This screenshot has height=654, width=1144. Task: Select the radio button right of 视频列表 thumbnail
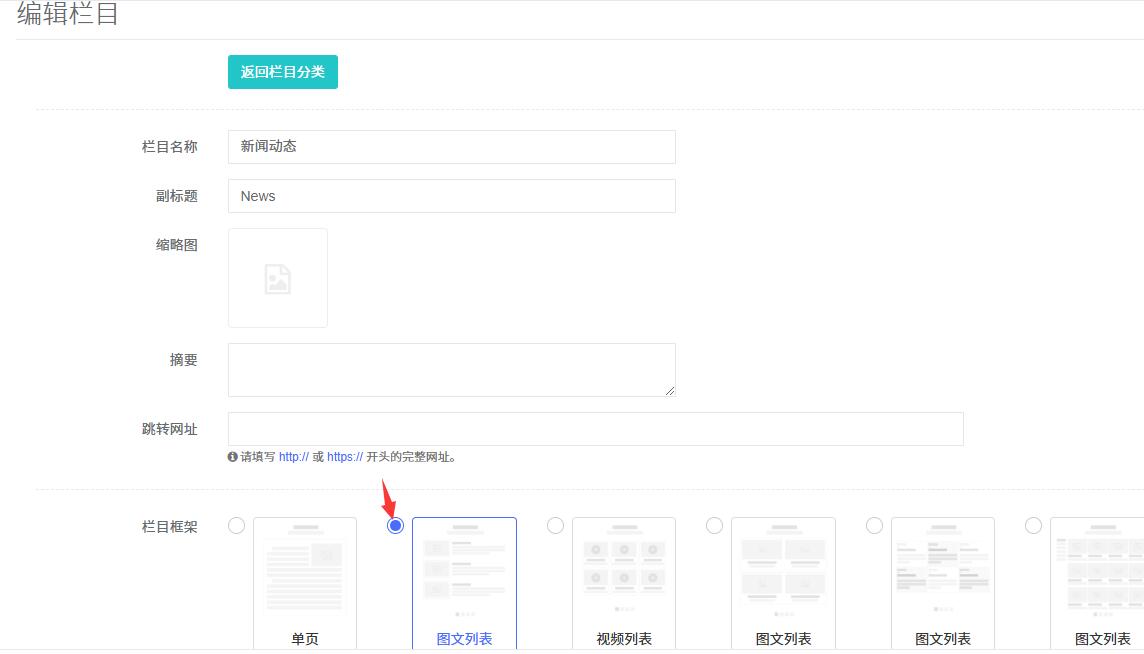[714, 526]
